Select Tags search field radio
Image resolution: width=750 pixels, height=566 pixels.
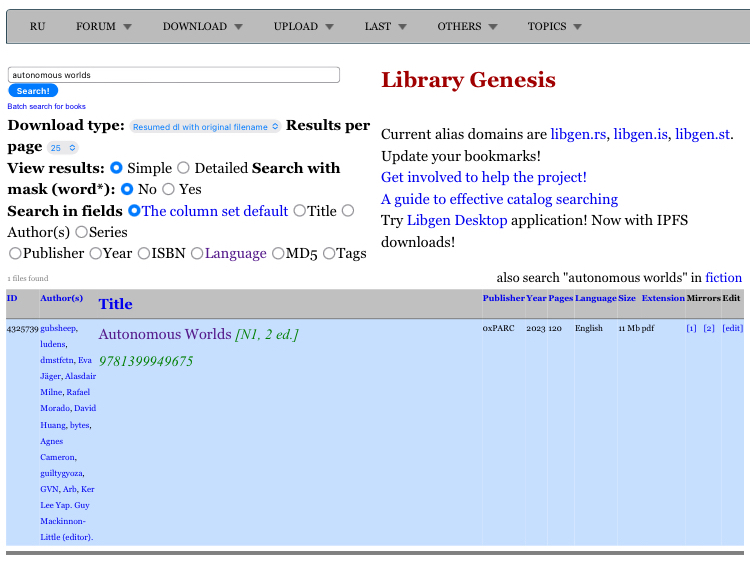(329, 253)
